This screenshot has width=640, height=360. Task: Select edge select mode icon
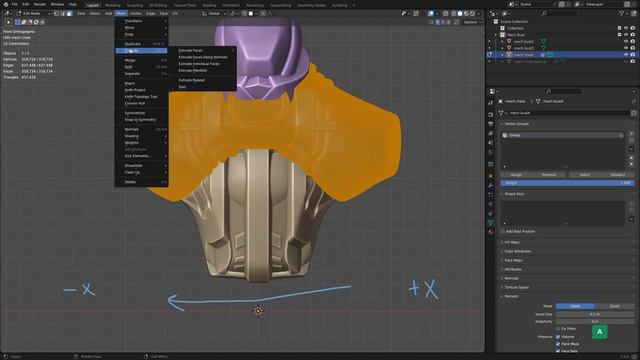[63, 13]
